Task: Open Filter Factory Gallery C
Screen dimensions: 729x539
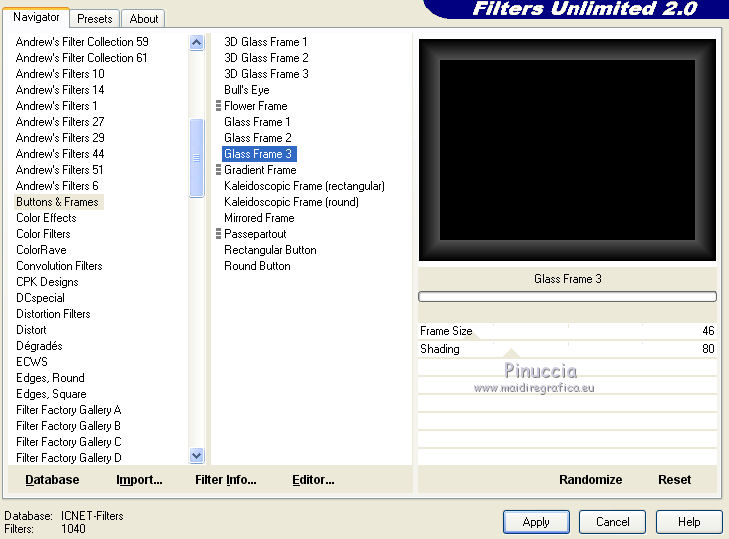Action: (68, 442)
